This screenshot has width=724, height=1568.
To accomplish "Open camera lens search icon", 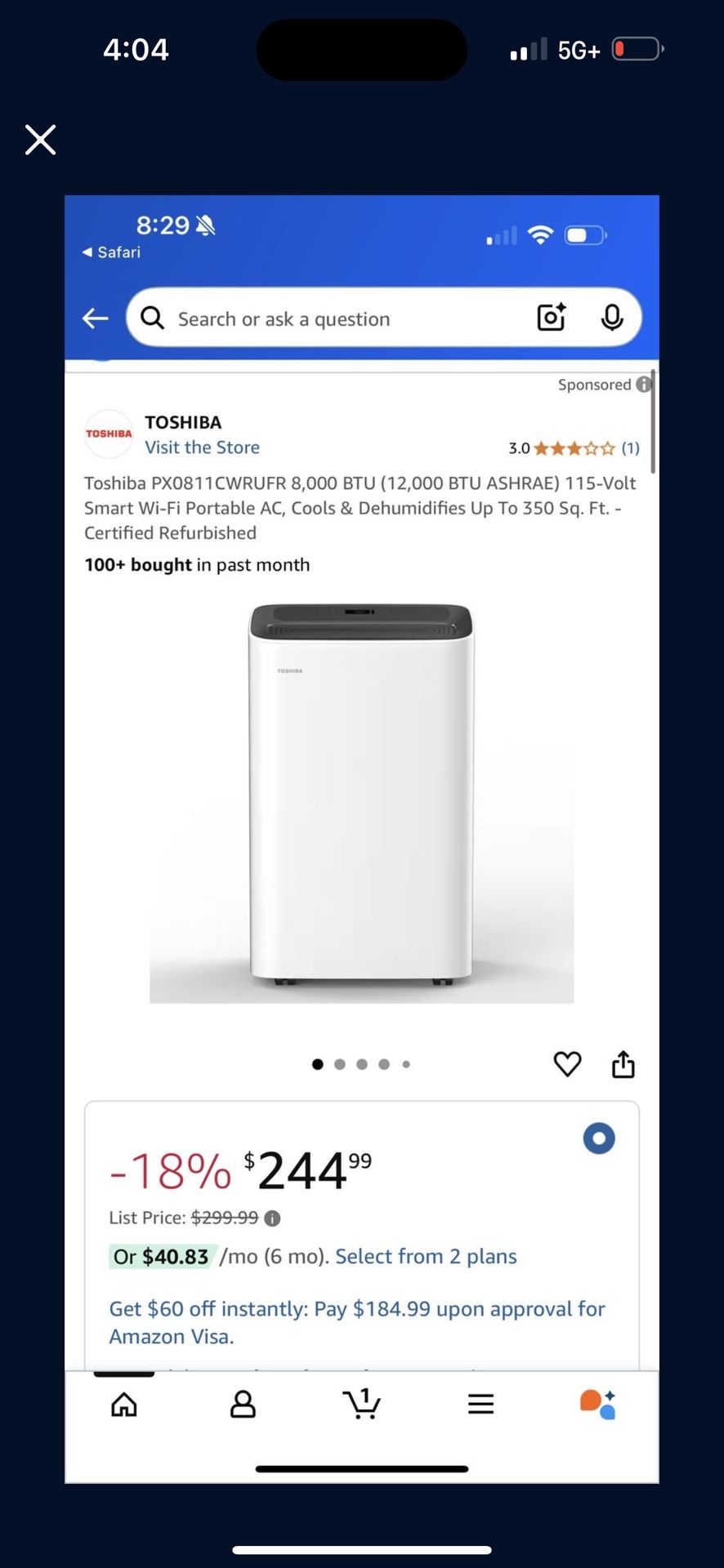I will click(552, 318).
